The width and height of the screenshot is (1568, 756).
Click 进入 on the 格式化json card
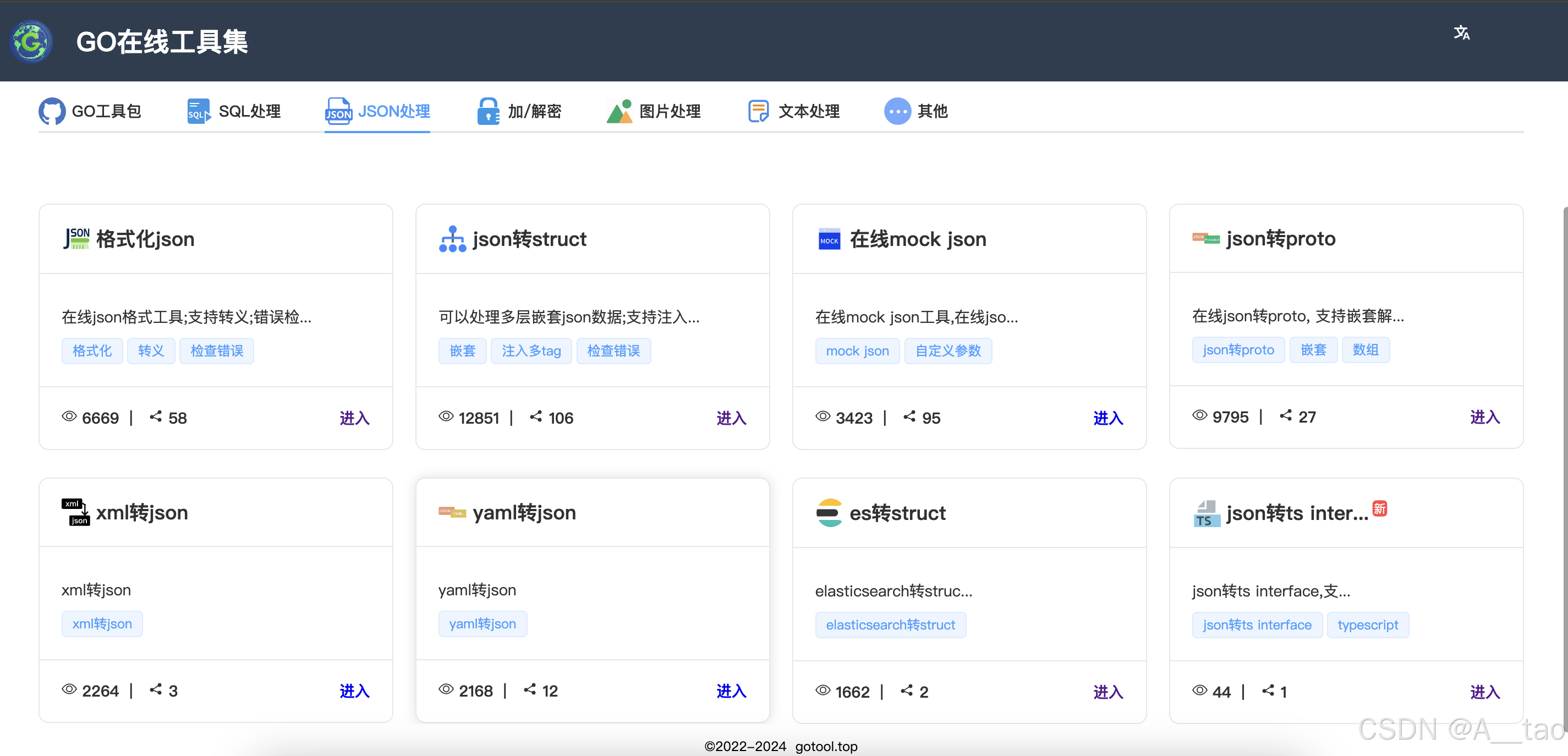pyautogui.click(x=354, y=418)
